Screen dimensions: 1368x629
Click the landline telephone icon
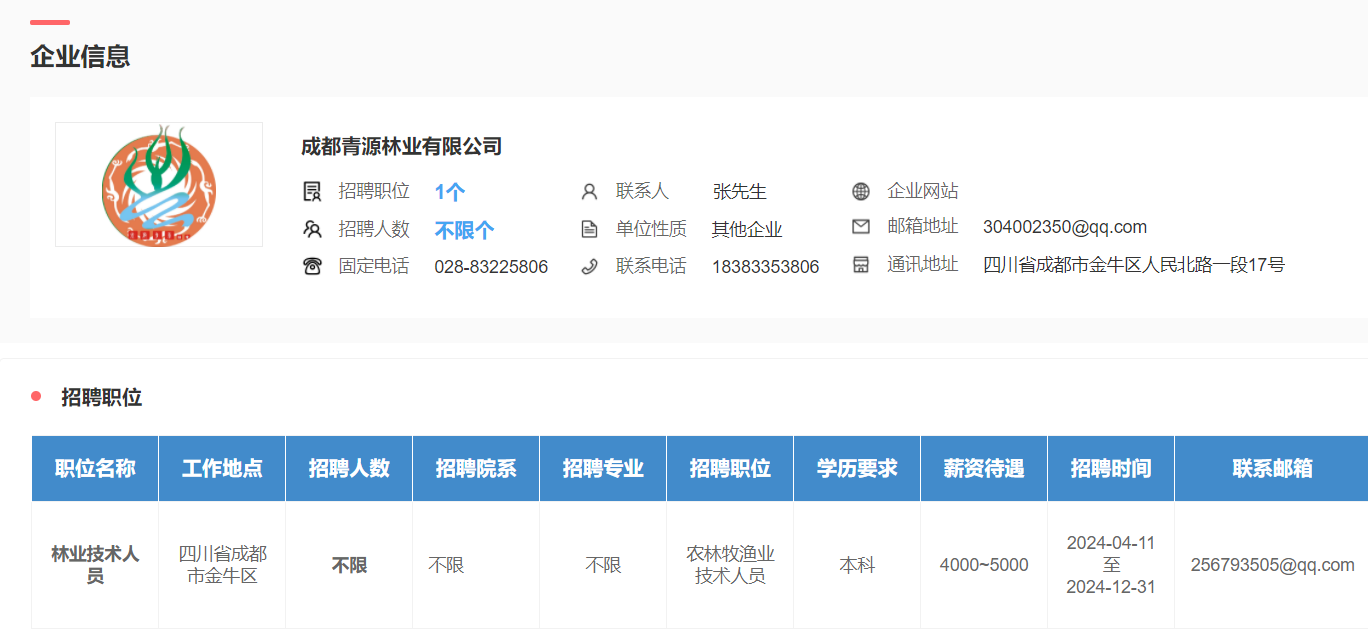click(x=312, y=266)
